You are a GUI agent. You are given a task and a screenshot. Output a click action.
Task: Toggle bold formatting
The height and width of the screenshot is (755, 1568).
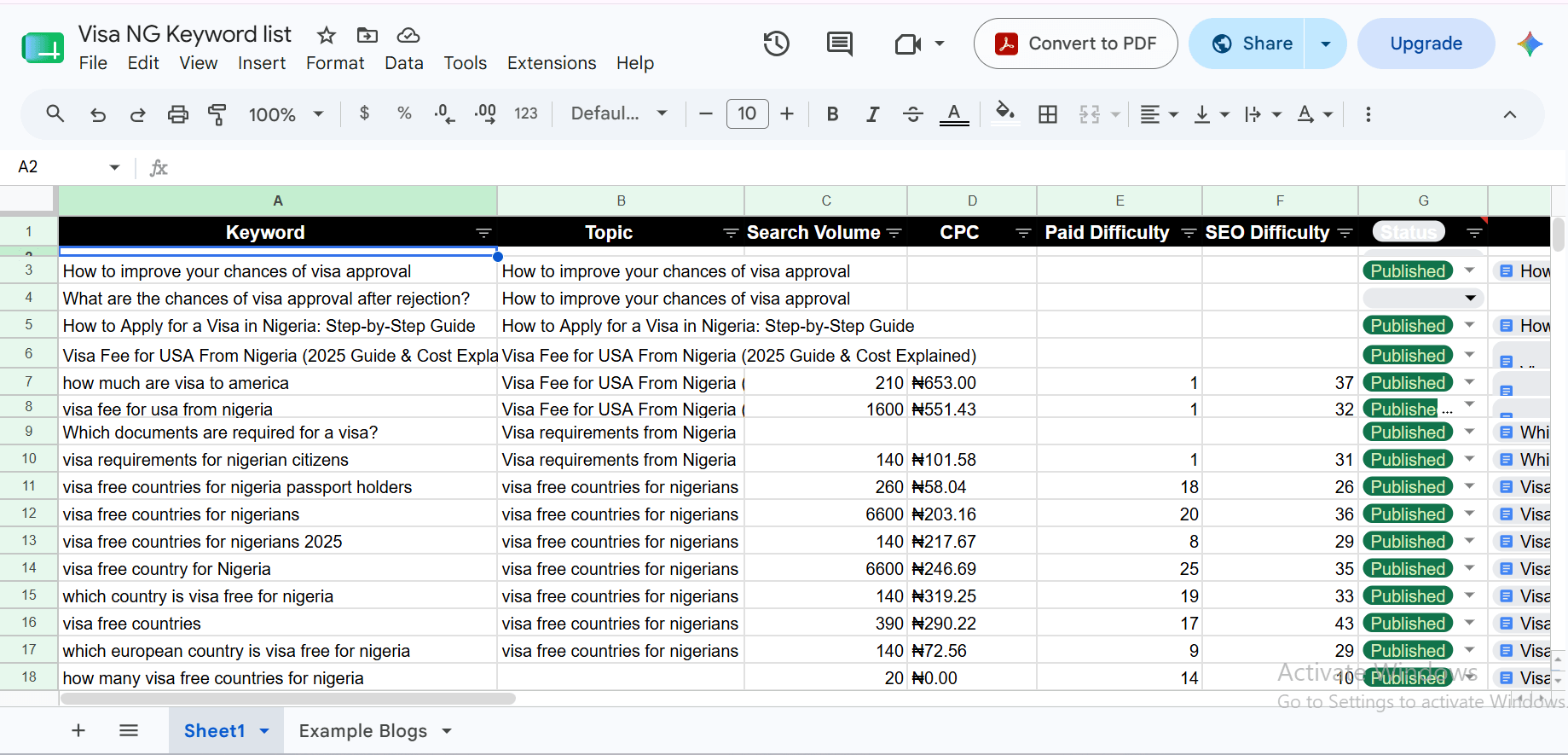coord(833,113)
